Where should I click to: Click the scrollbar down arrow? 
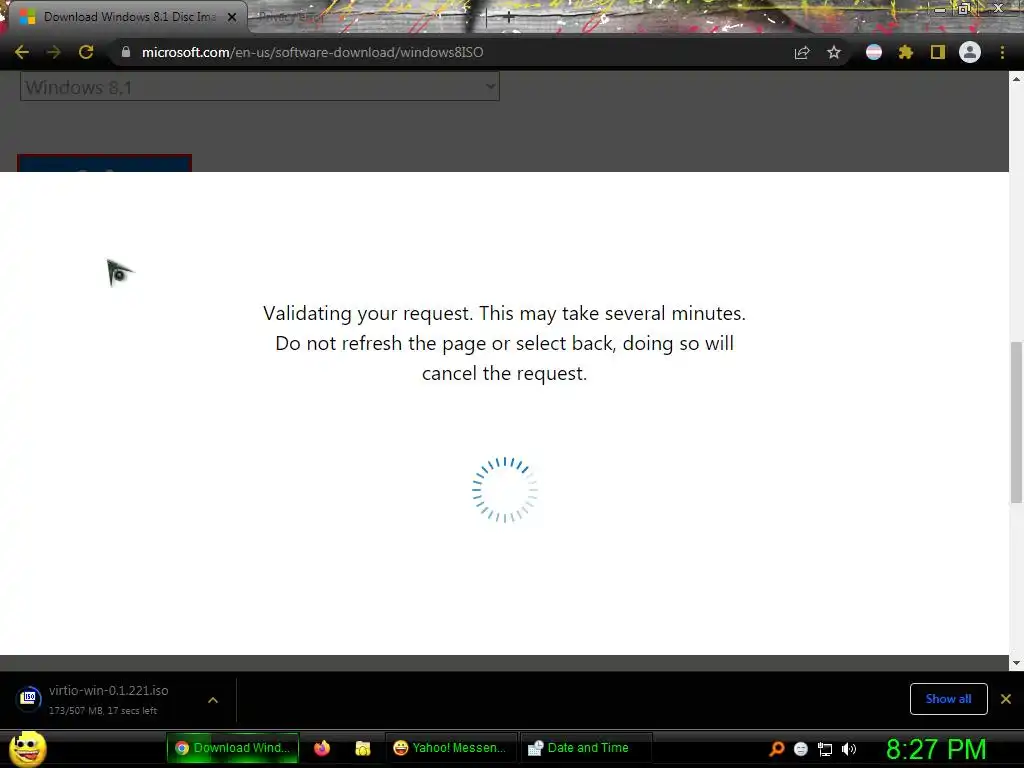pos(1016,663)
